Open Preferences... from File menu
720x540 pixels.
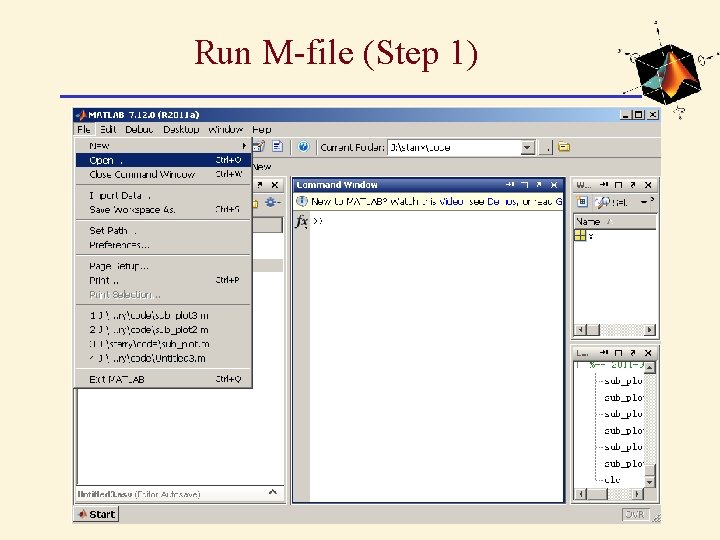163,245
